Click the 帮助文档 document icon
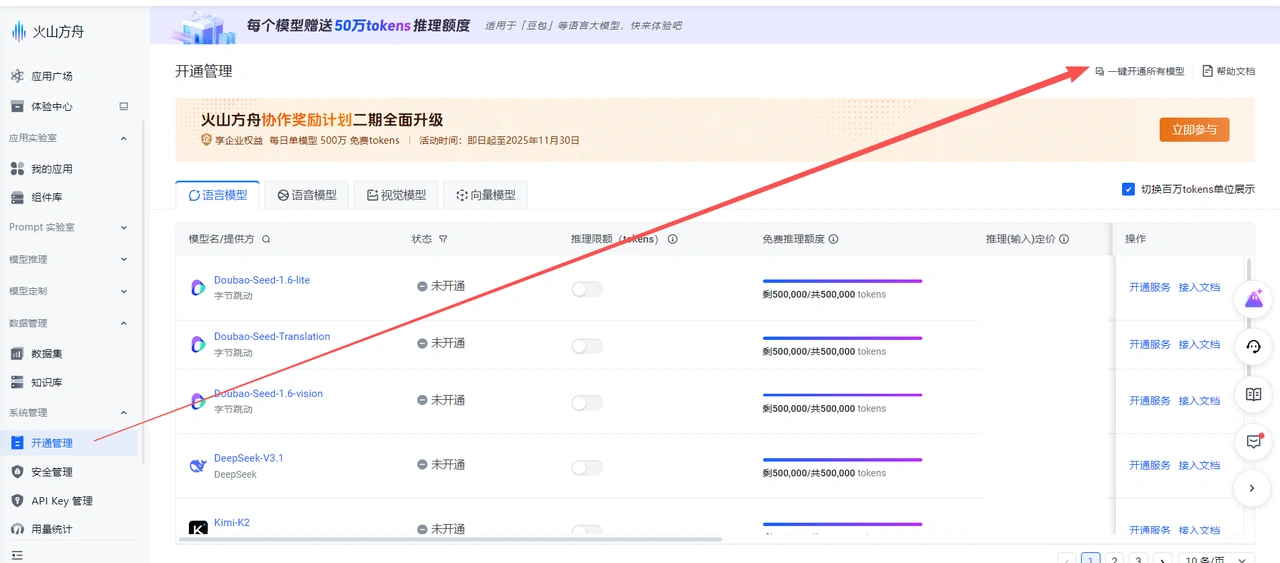Viewport: 1280px width, 563px height. point(1207,72)
